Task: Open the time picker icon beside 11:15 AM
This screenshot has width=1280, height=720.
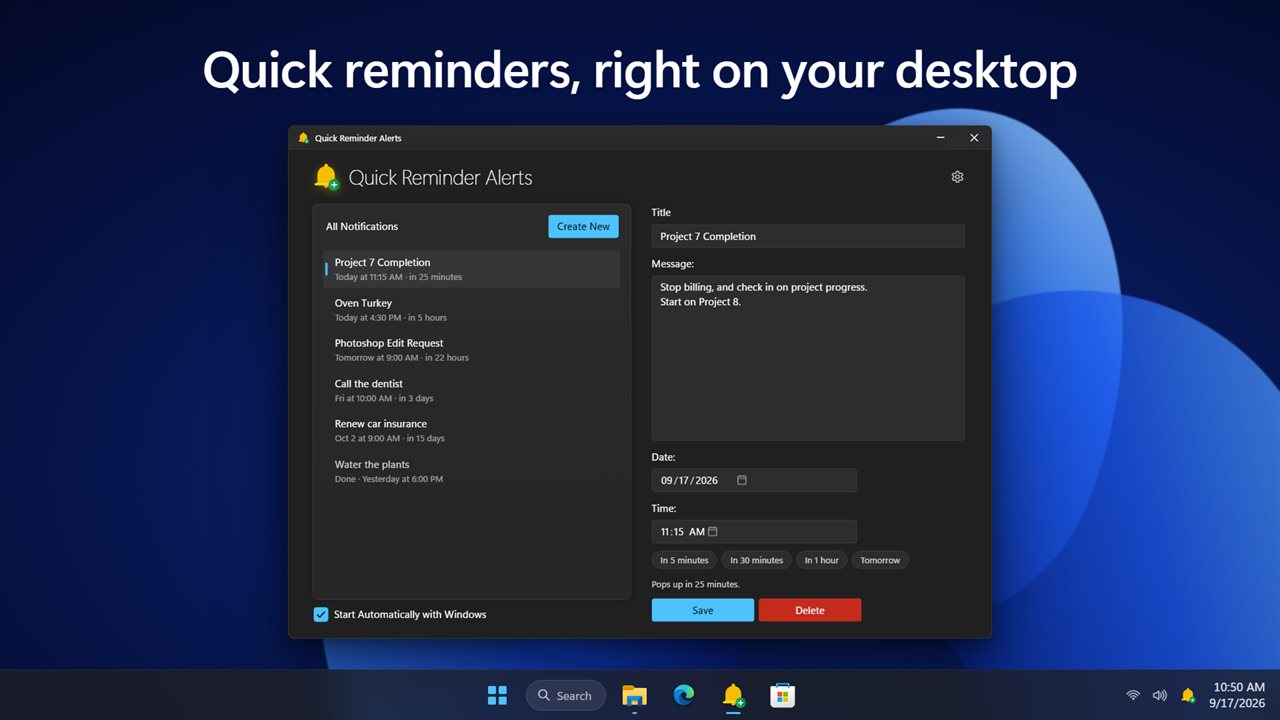Action: [x=713, y=531]
